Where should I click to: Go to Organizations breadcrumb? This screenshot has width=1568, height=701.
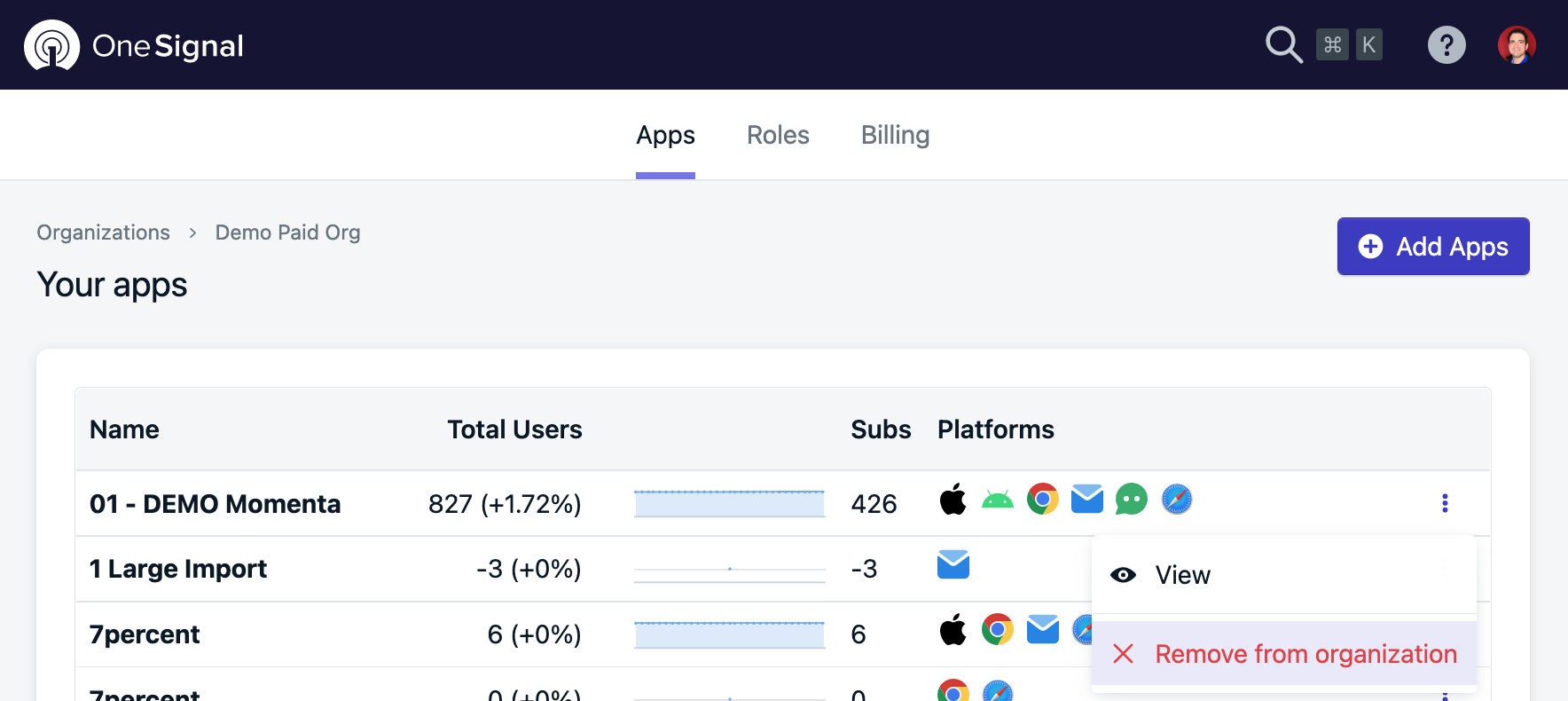coord(103,232)
